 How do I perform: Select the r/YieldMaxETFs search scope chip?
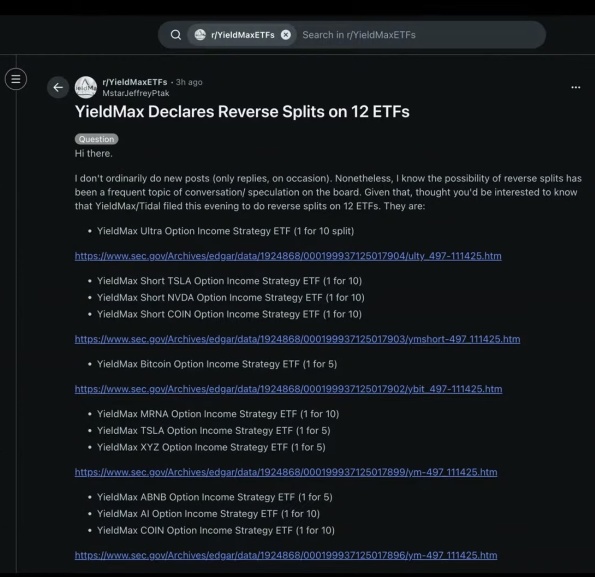tap(242, 35)
